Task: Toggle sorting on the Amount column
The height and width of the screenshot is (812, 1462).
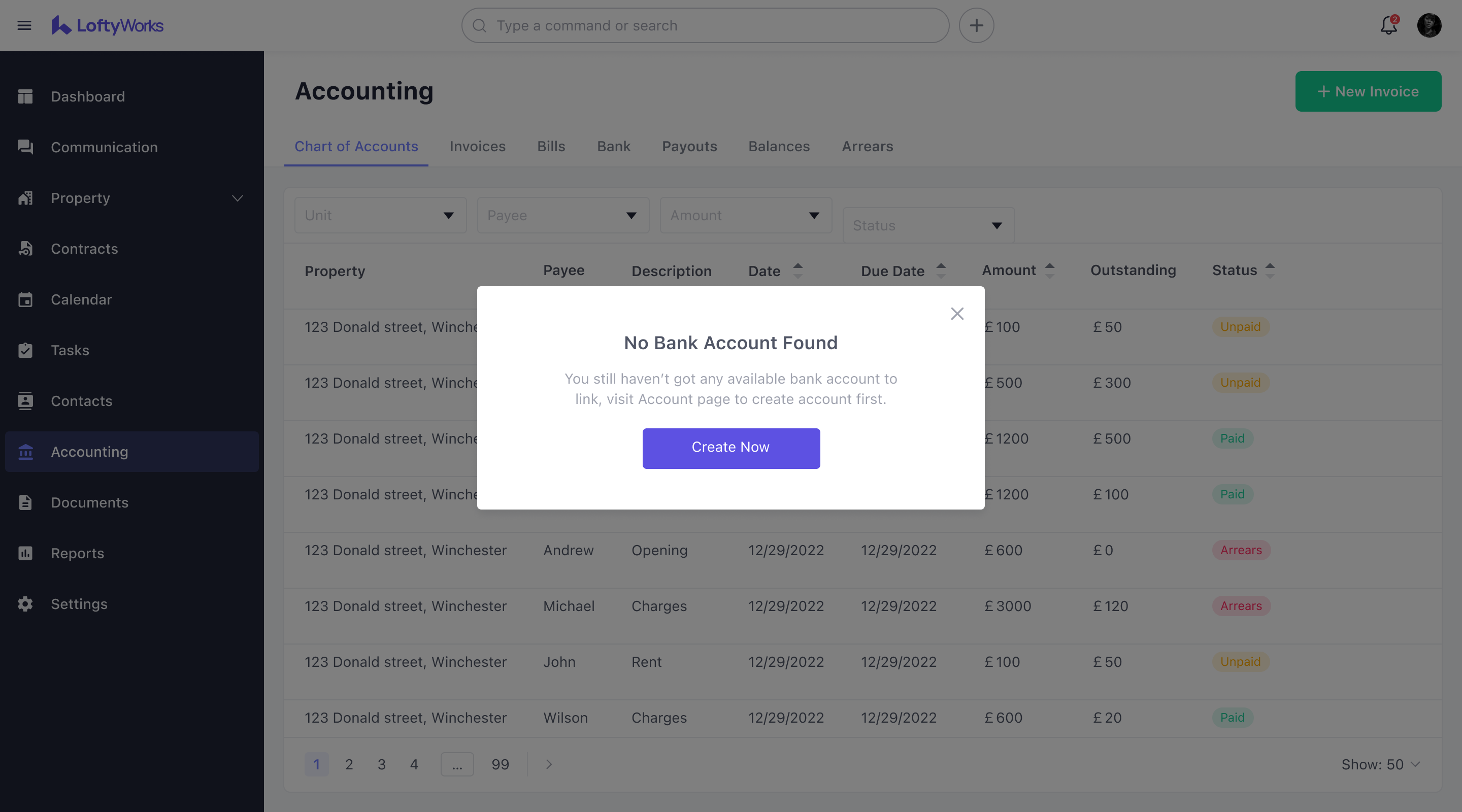Action: tap(1050, 270)
